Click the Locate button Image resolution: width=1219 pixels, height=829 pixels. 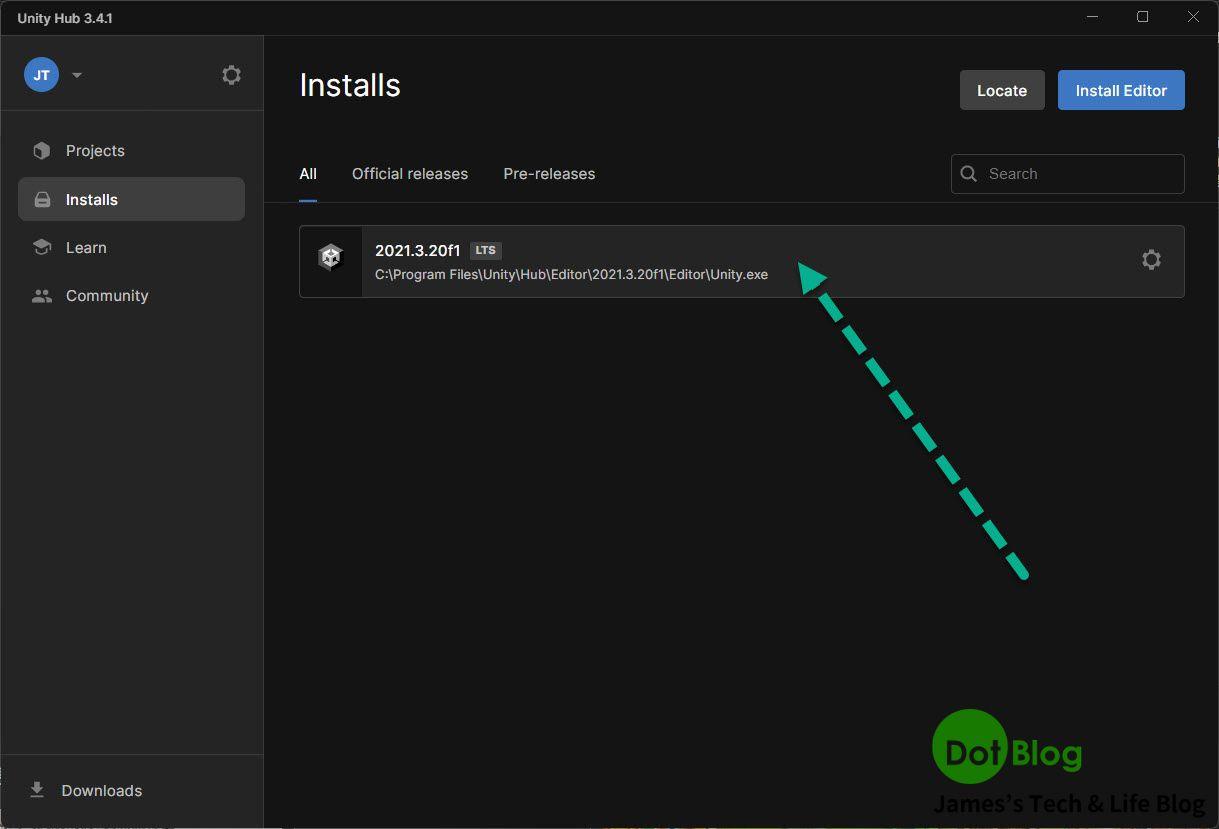coord(1002,90)
